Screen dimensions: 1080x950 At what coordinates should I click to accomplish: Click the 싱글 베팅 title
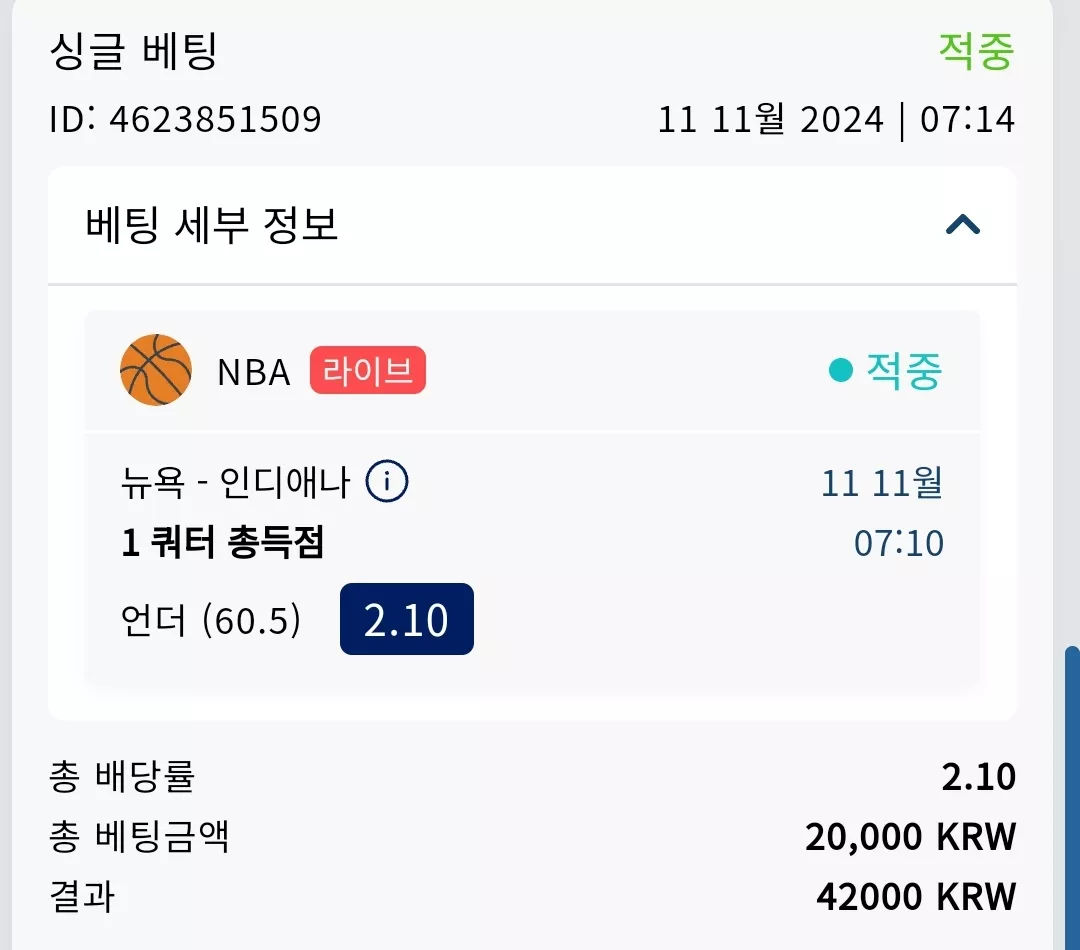134,52
